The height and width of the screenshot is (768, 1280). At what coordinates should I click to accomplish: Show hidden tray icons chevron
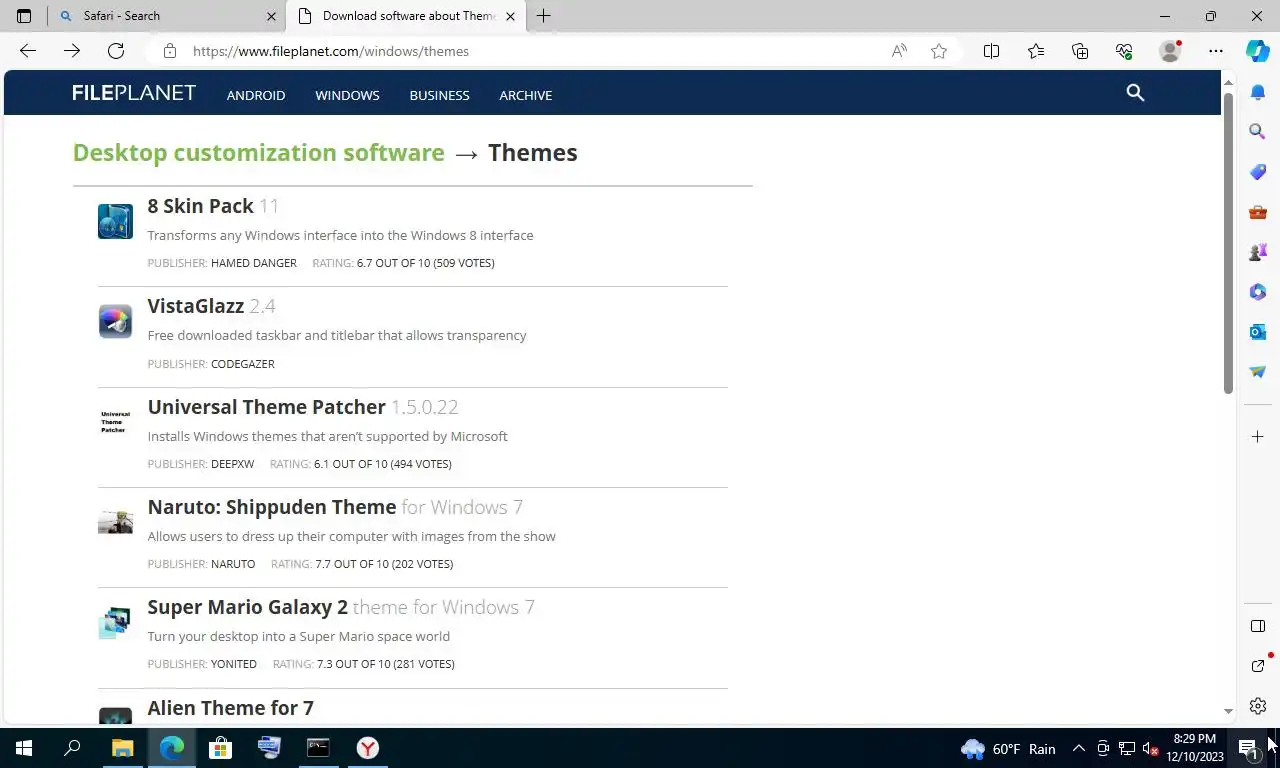1079,748
